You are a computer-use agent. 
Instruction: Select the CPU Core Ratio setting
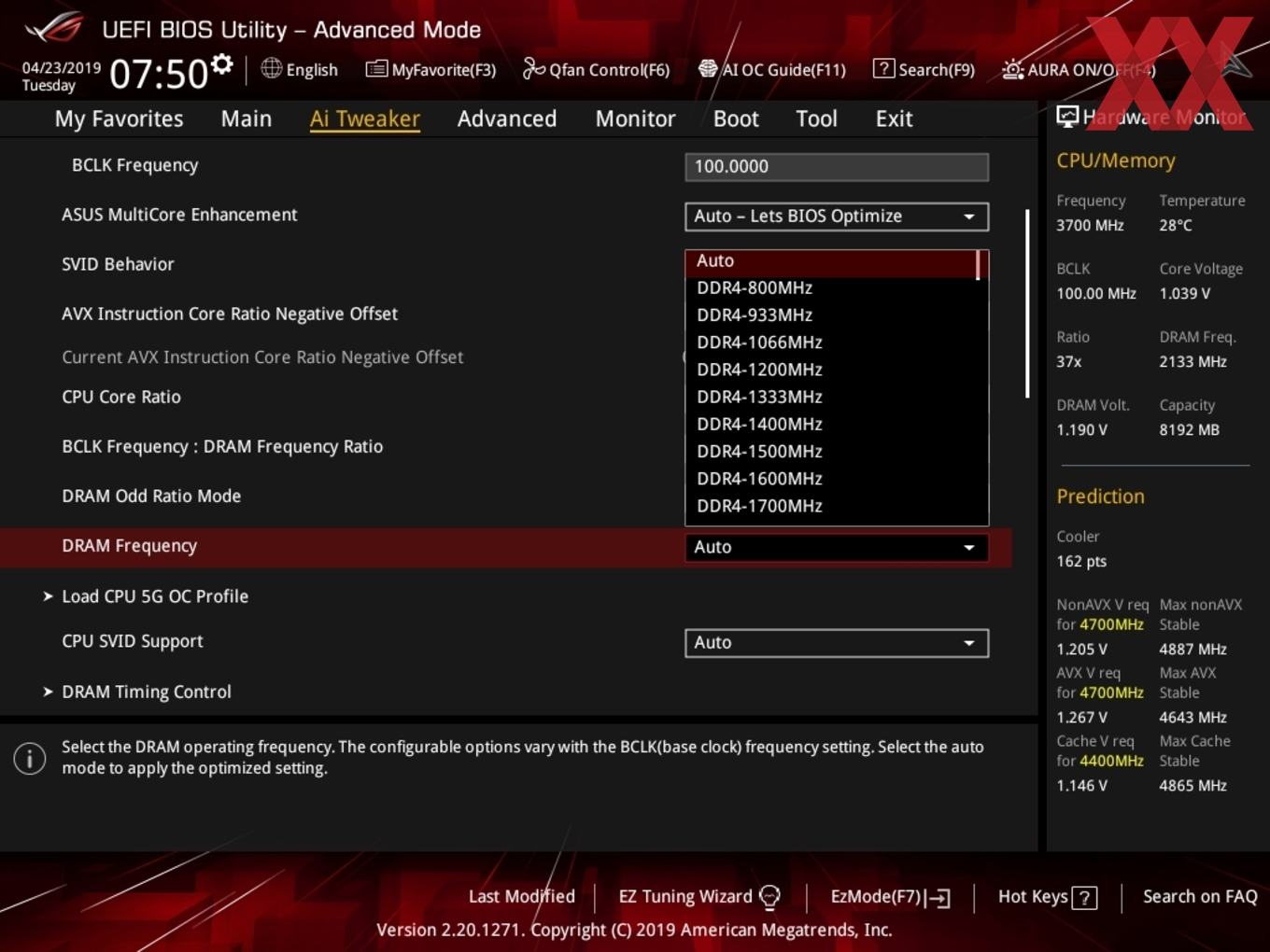pos(121,397)
